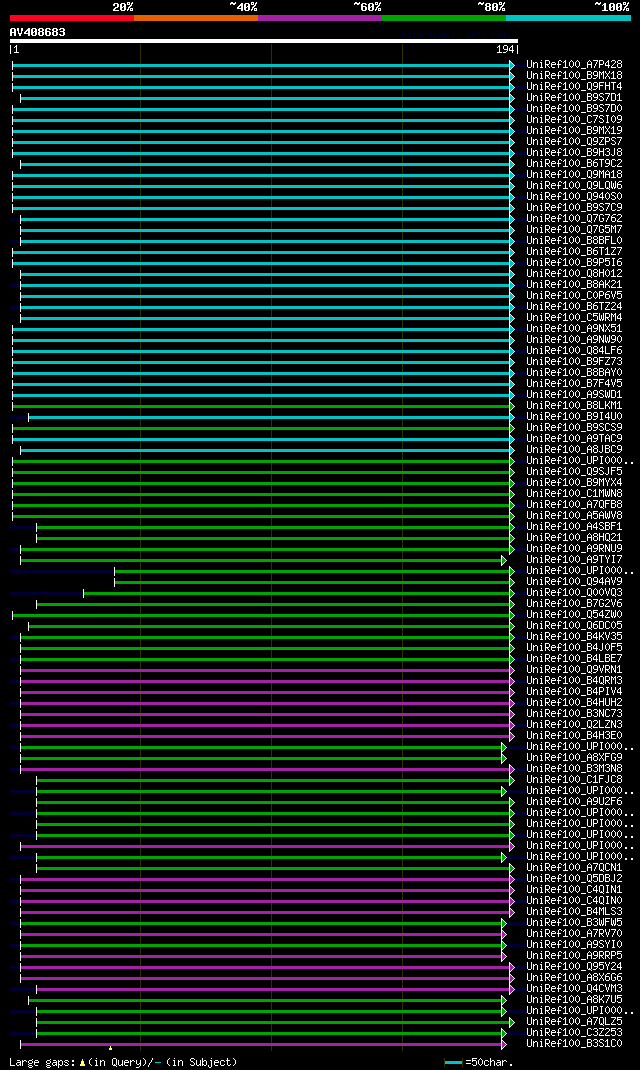This screenshot has width=640, height=1070.
Task: Open the UniRef100_B9P5I6 hit label
Action: click(x=574, y=263)
